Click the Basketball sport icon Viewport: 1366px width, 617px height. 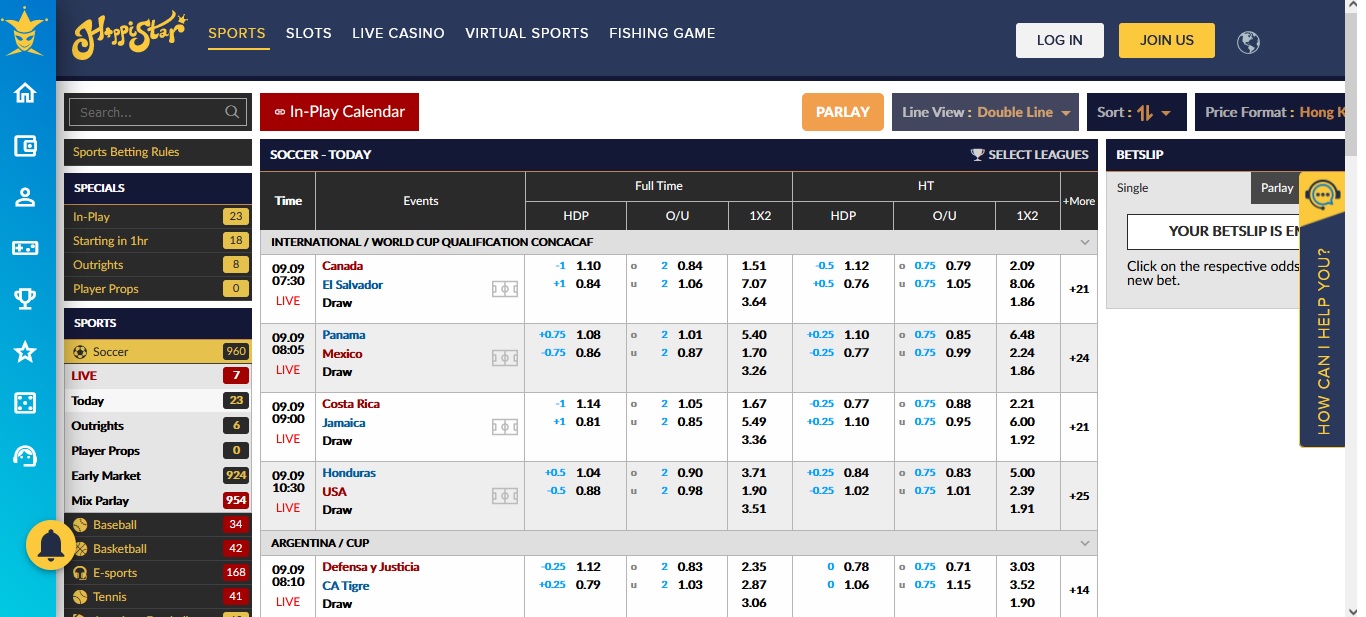coord(80,549)
